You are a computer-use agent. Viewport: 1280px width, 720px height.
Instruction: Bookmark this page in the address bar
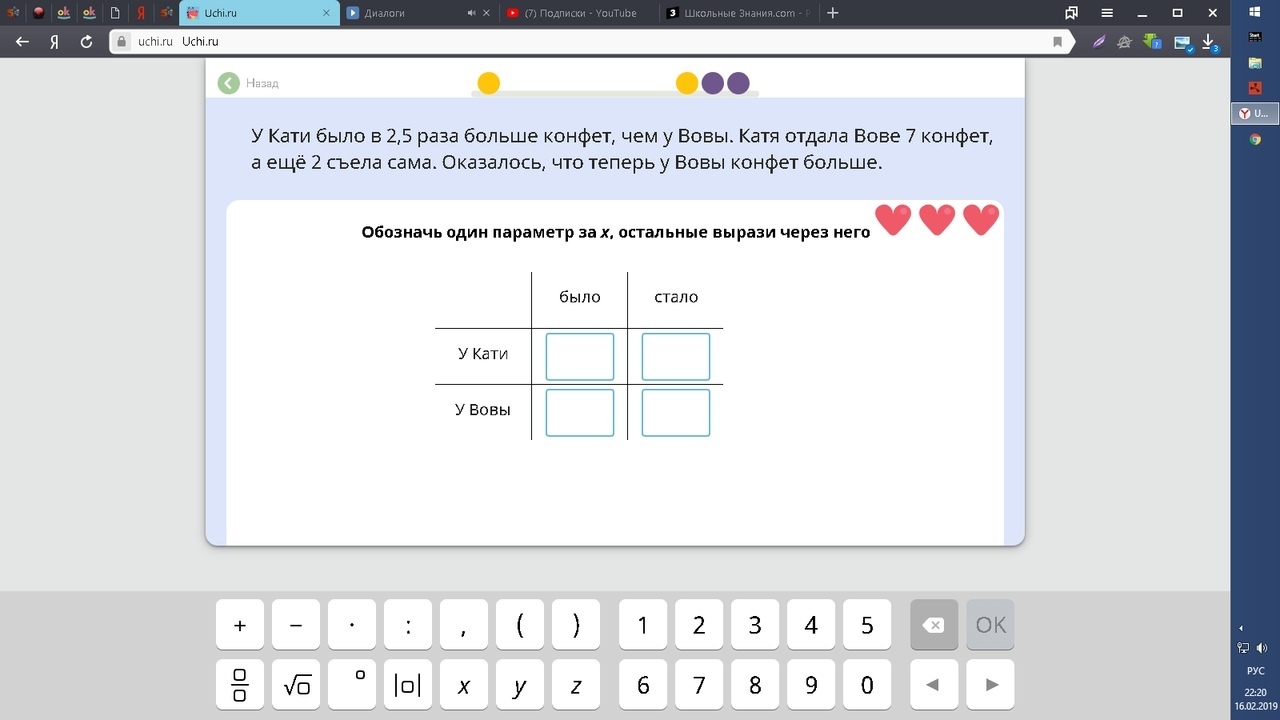click(x=1057, y=42)
